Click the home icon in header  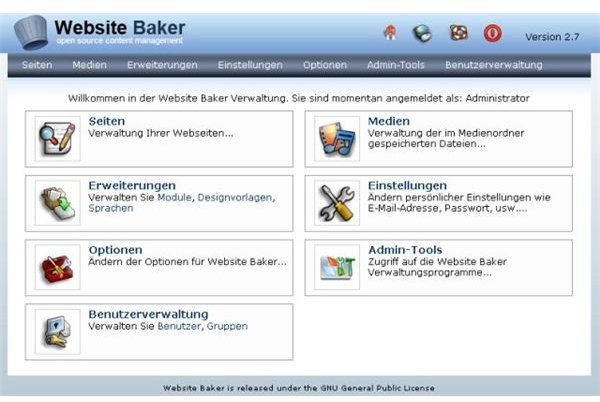390,33
